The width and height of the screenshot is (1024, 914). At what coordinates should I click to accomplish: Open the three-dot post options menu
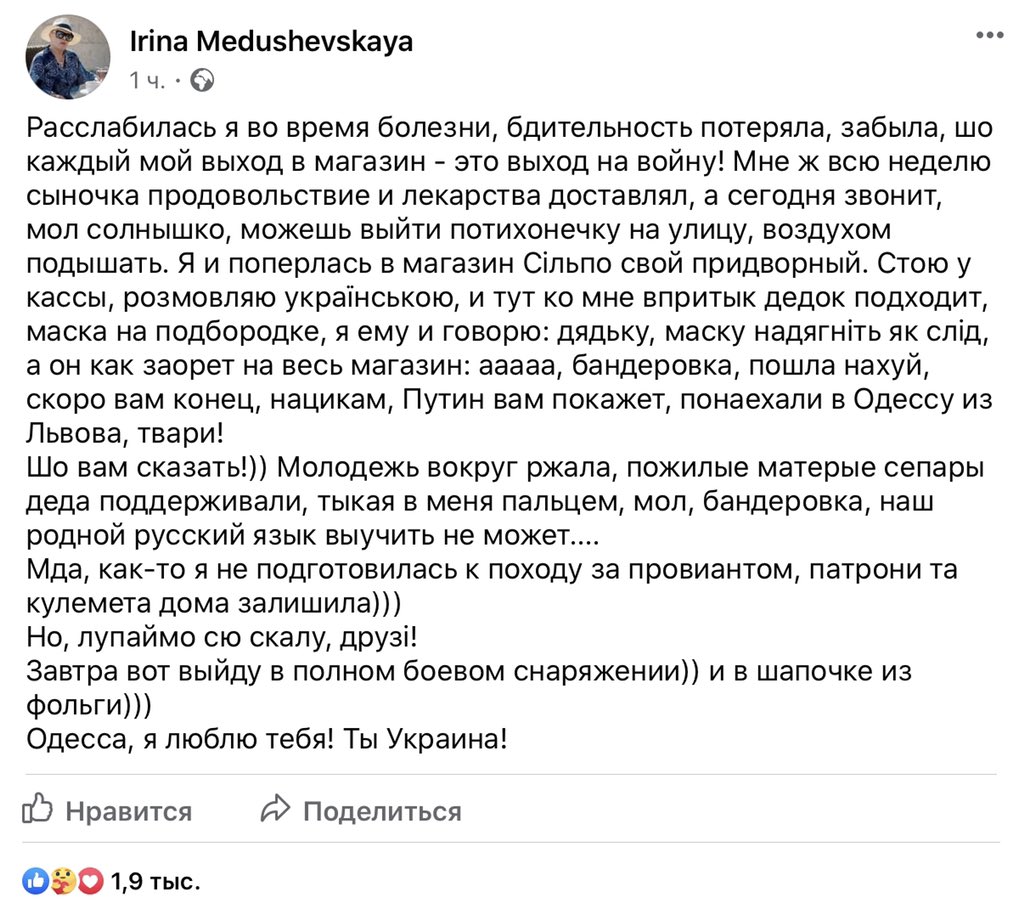pos(989,35)
